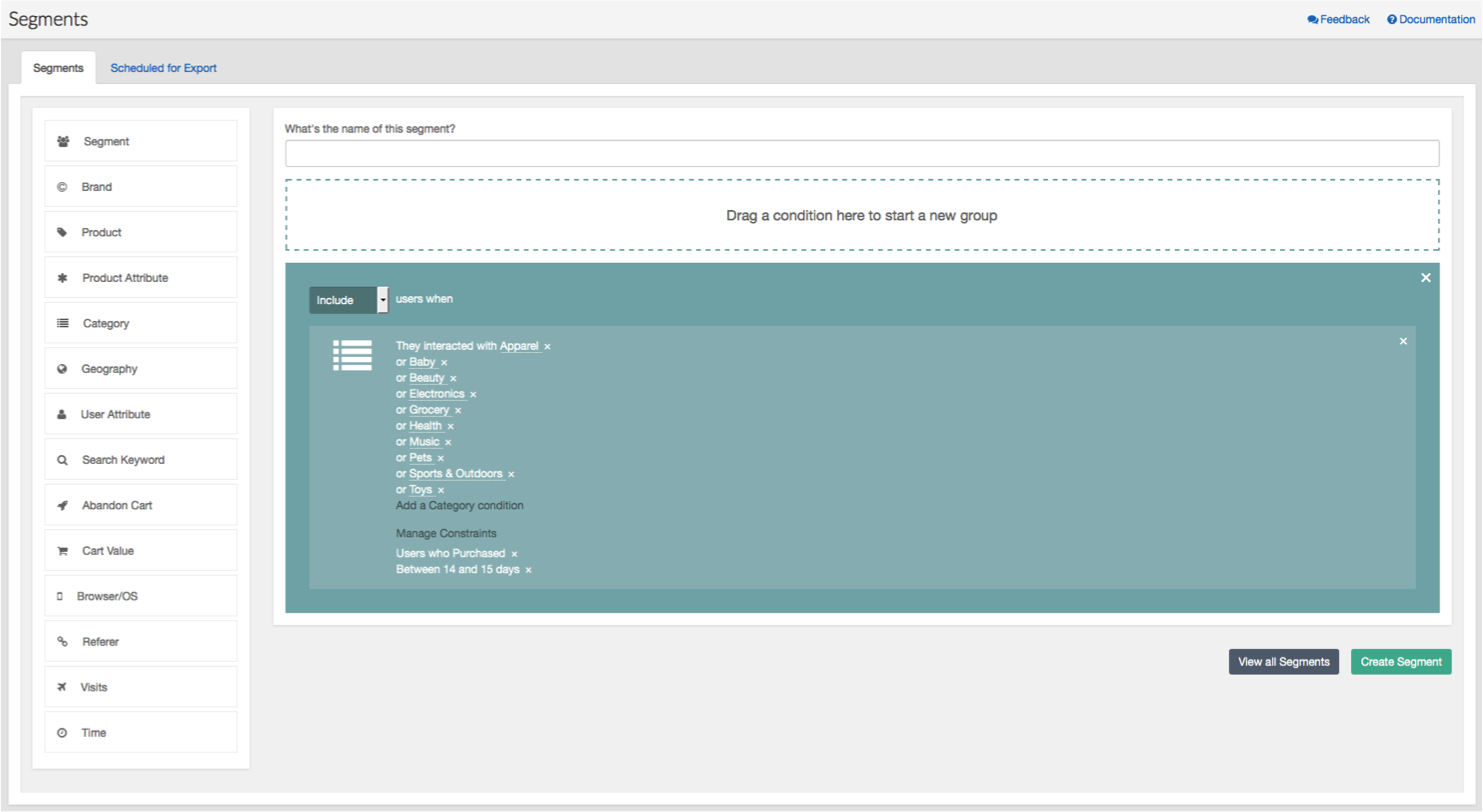Click the Browser/OS device icon
Viewport: 1483px width, 812px height.
(60, 596)
